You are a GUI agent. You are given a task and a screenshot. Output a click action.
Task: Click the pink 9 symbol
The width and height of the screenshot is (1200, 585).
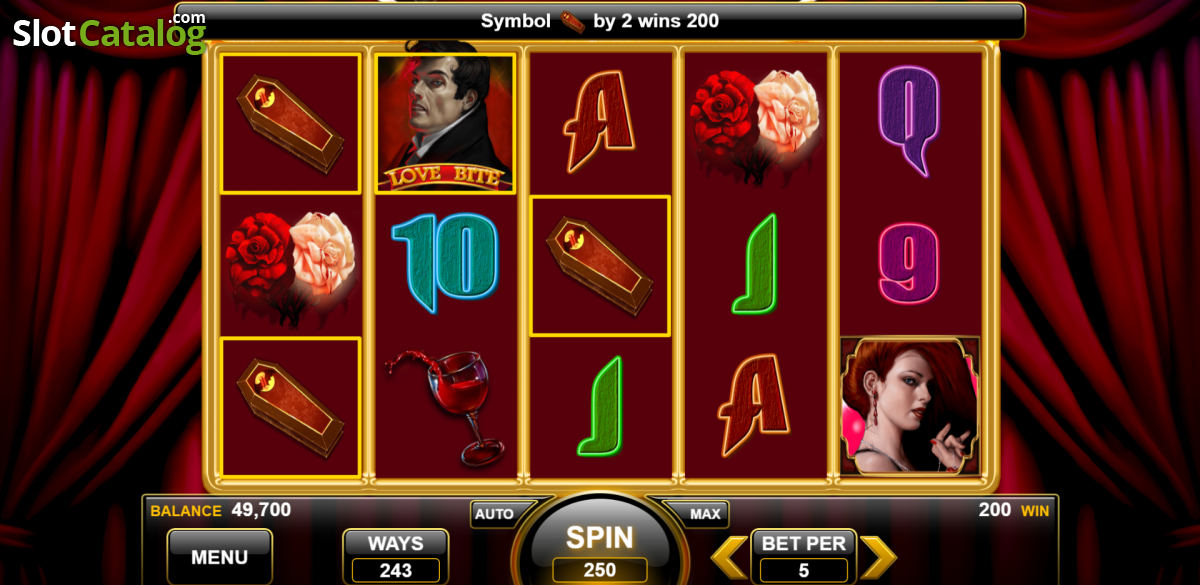(x=908, y=262)
